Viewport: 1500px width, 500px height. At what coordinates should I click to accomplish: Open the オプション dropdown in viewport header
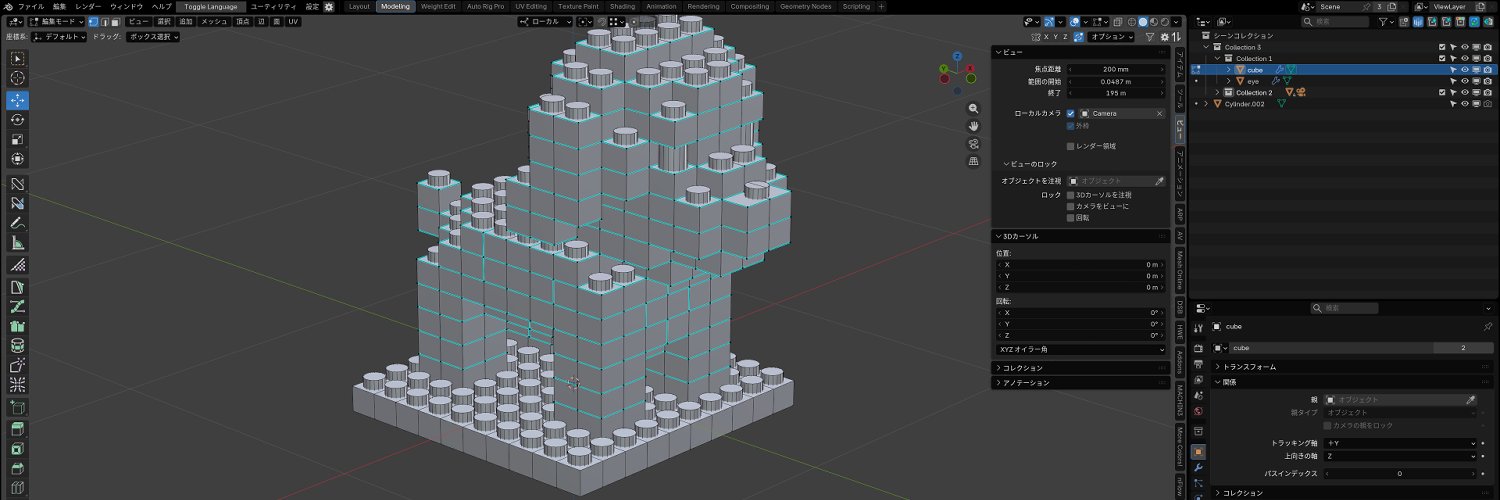click(1111, 36)
